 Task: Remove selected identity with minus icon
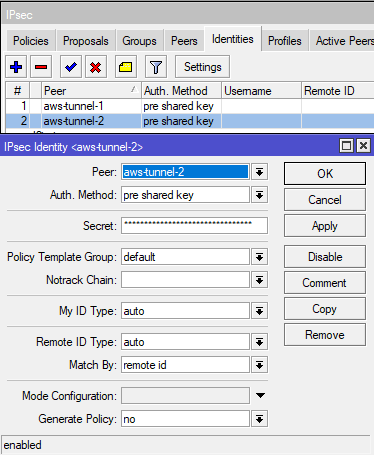pyautogui.click(x=41, y=67)
